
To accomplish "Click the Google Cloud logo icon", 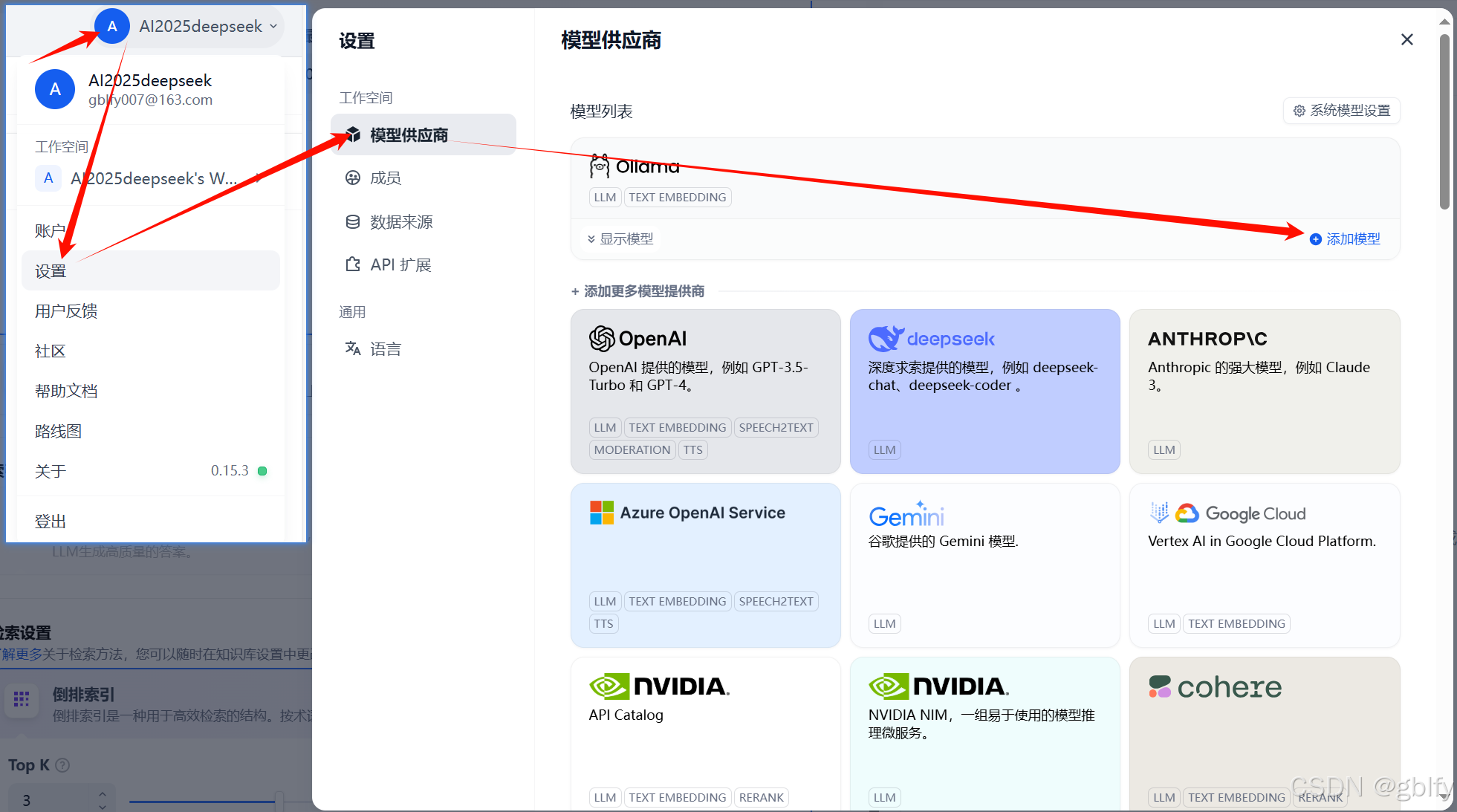I will pos(1187,513).
